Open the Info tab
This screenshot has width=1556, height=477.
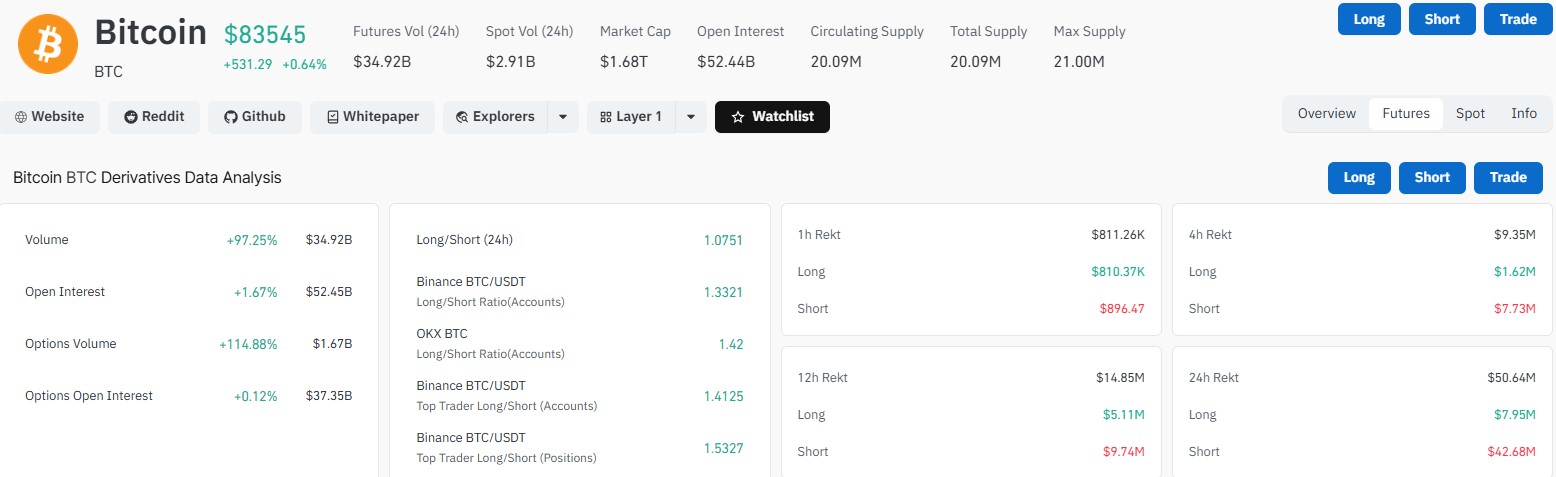(x=1524, y=114)
